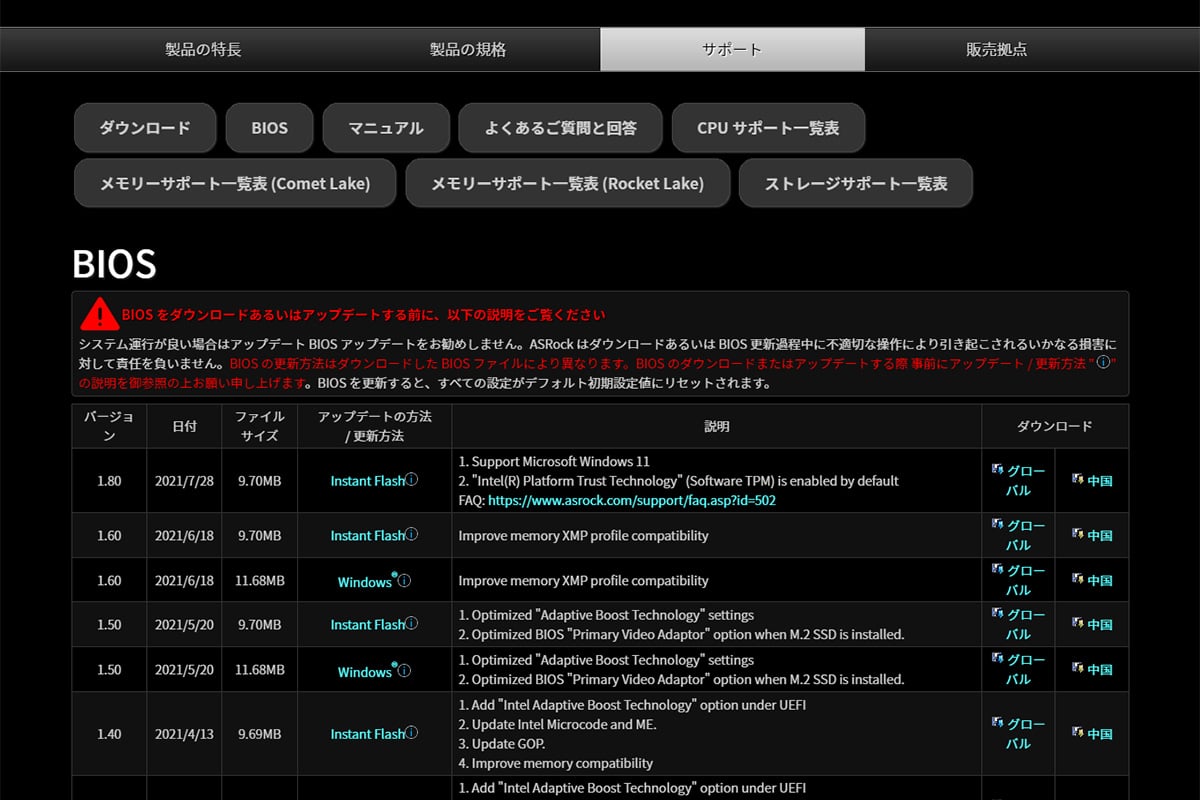Click "Support Microsoft Windows 11" description text
The image size is (1200, 800).
click(x=554, y=462)
